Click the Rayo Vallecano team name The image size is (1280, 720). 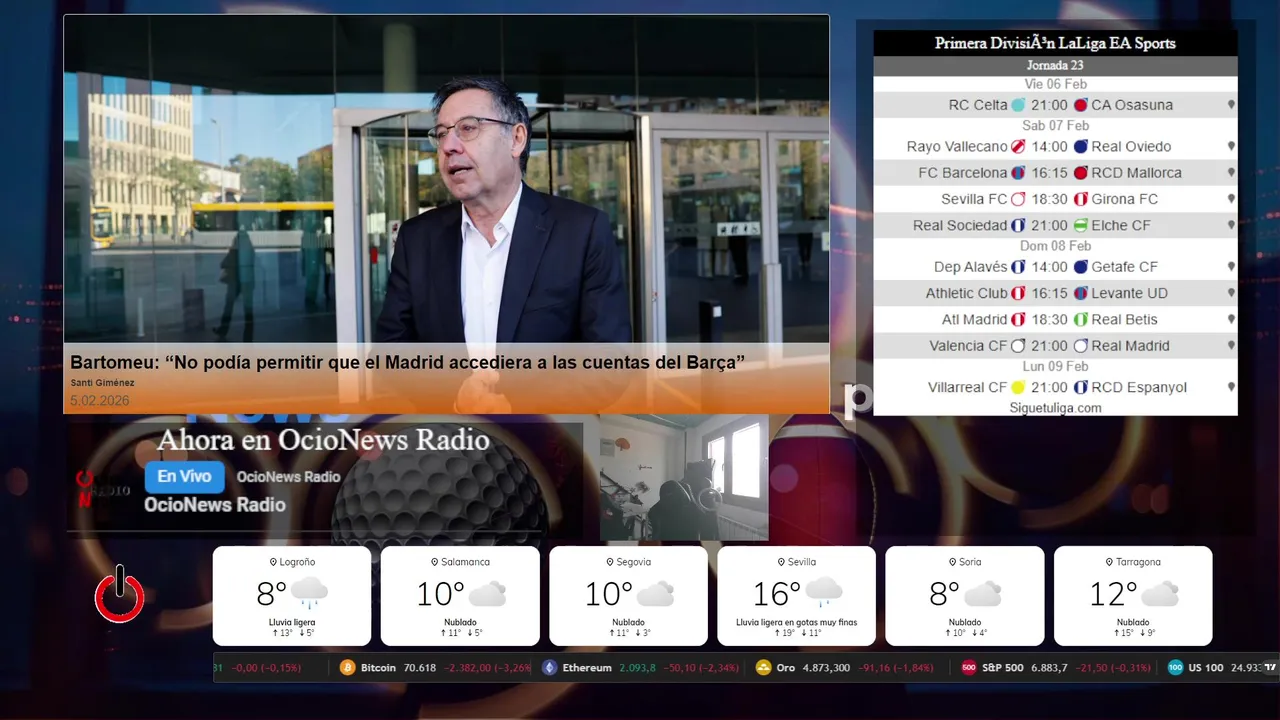(957, 146)
